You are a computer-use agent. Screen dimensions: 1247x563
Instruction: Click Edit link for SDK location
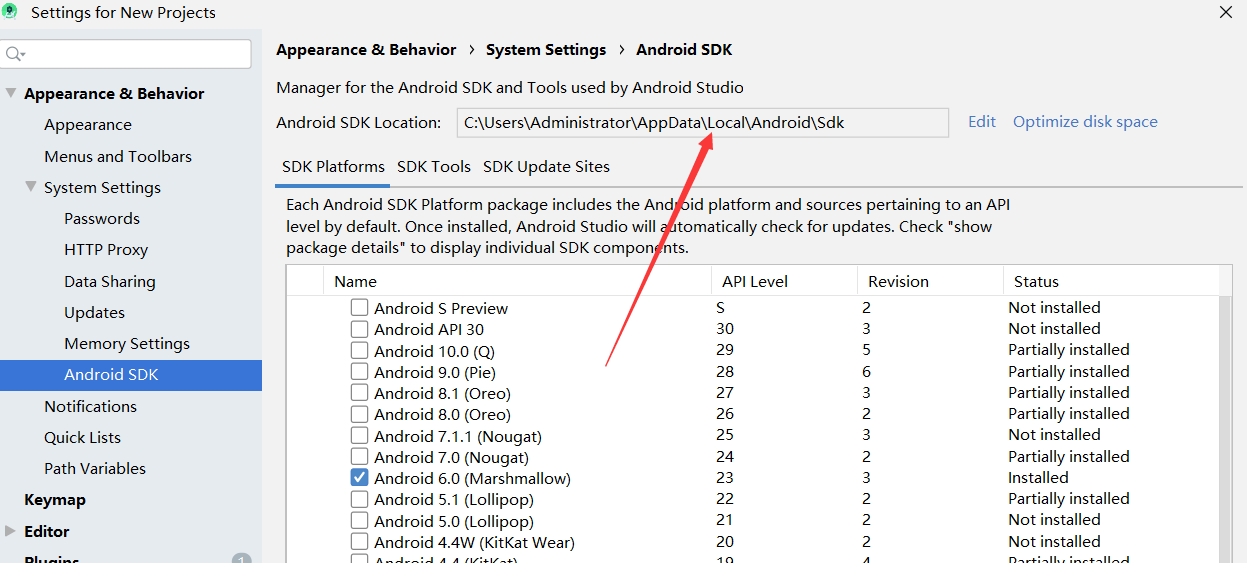[982, 122]
